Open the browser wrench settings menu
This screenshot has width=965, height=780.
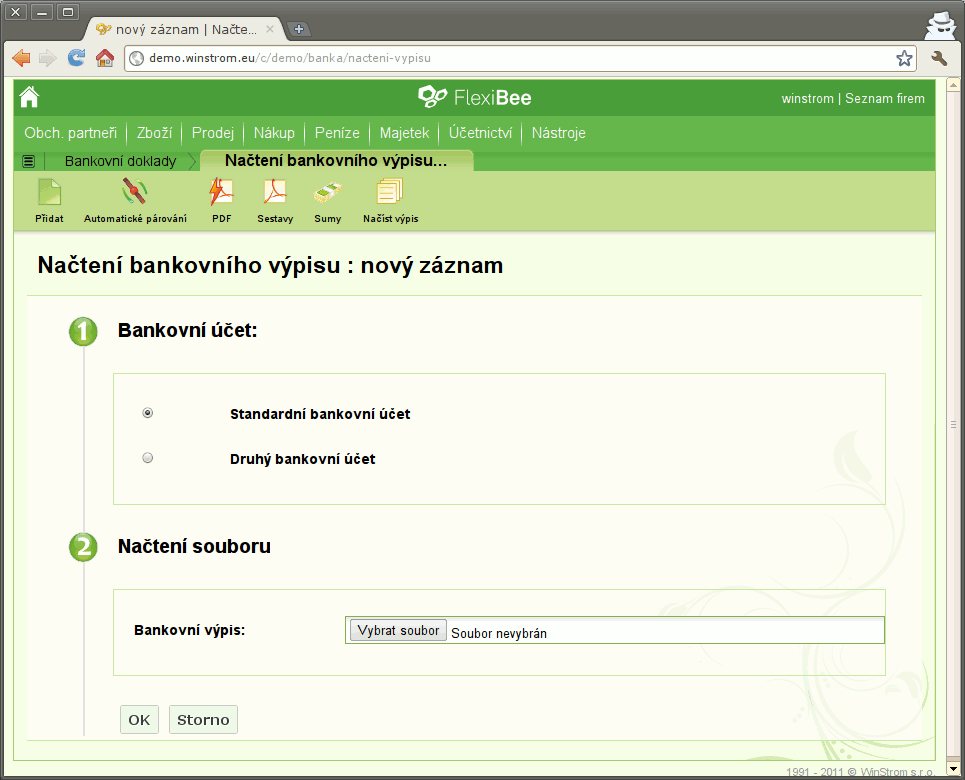pyautogui.click(x=939, y=58)
